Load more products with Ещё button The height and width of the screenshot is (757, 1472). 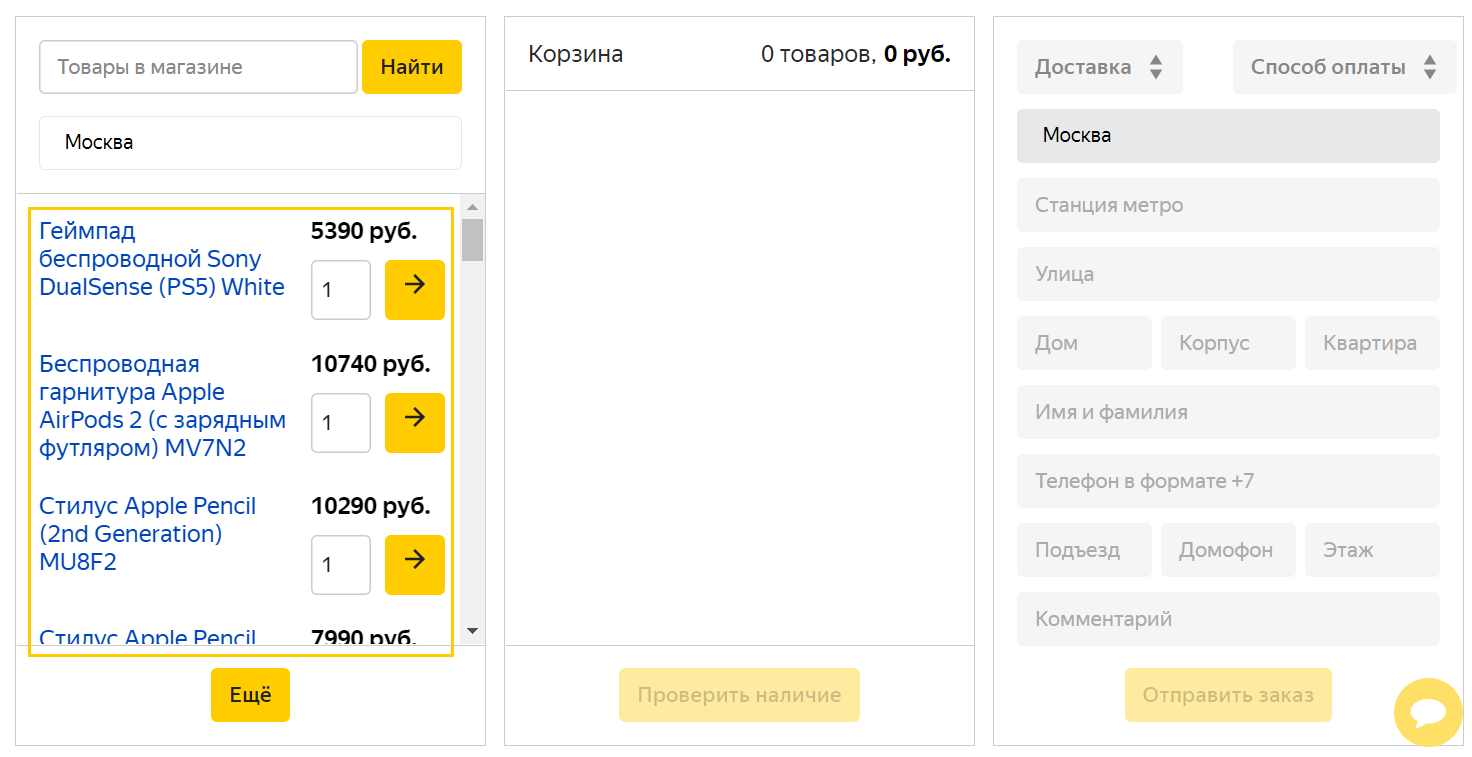tap(250, 695)
